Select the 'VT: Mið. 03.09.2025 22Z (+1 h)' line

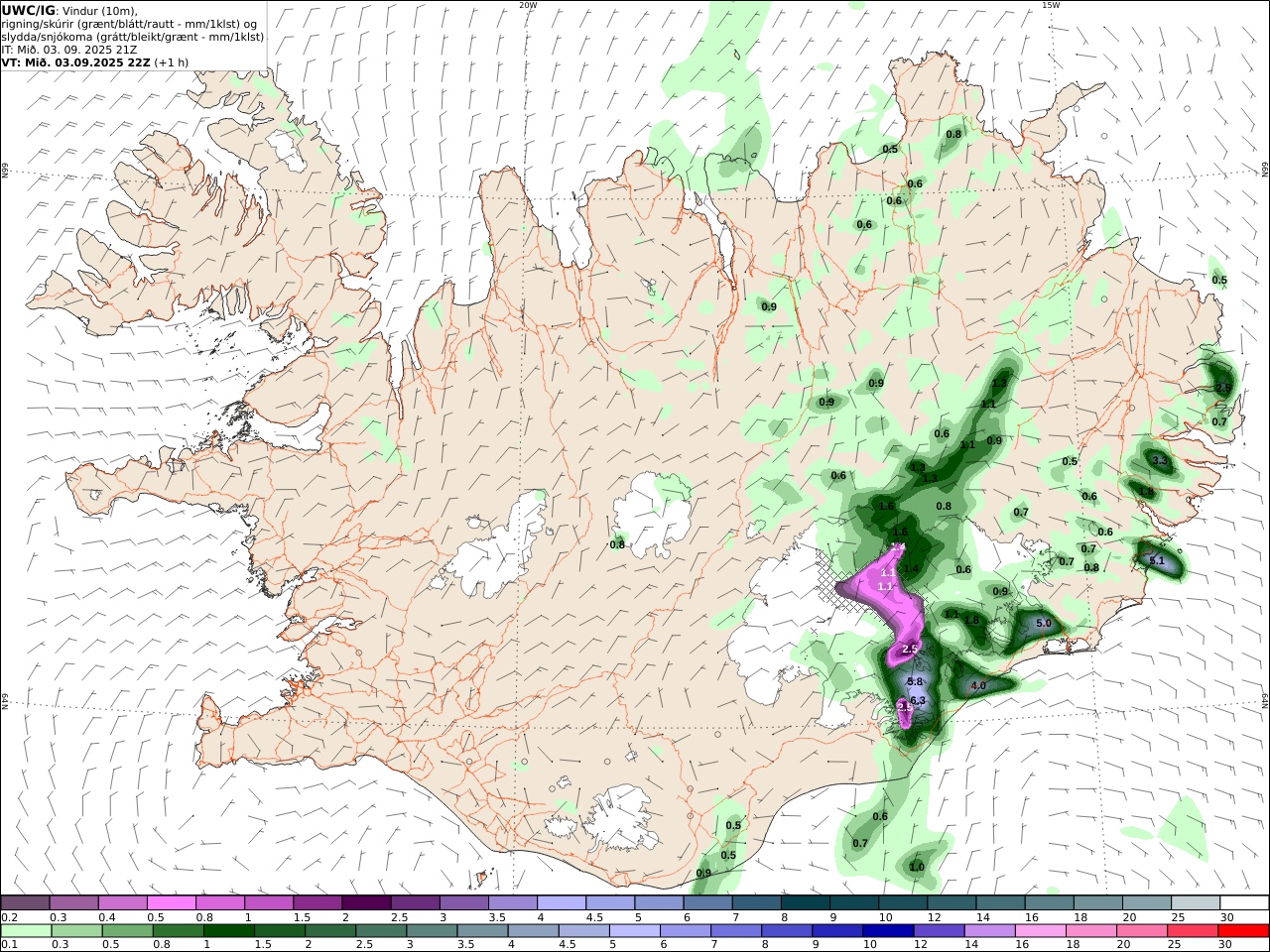(x=95, y=62)
